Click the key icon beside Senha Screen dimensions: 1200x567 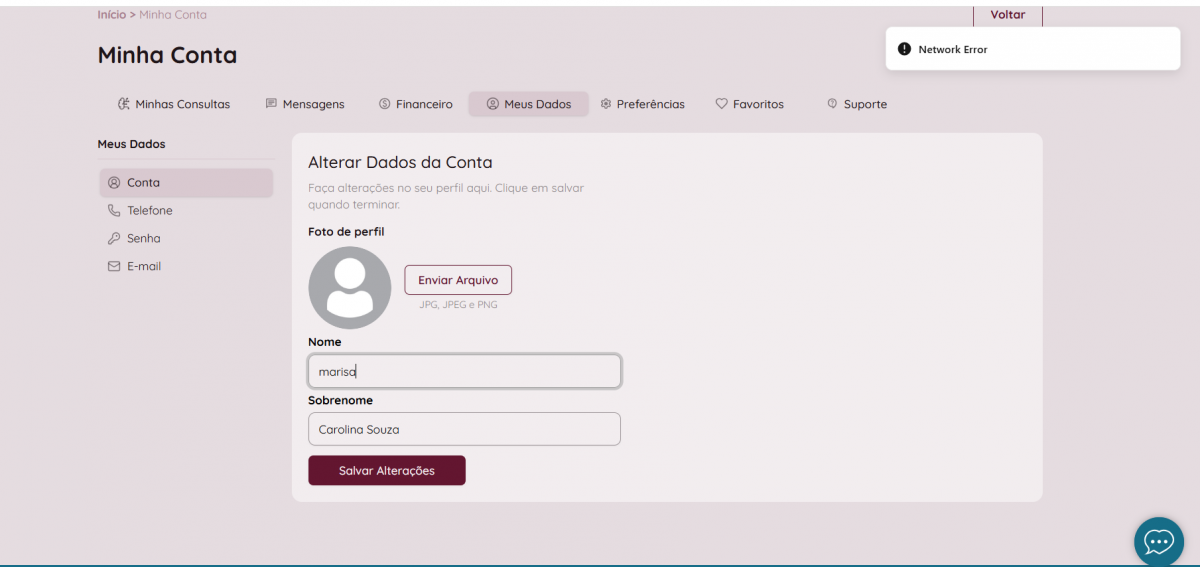tap(114, 239)
